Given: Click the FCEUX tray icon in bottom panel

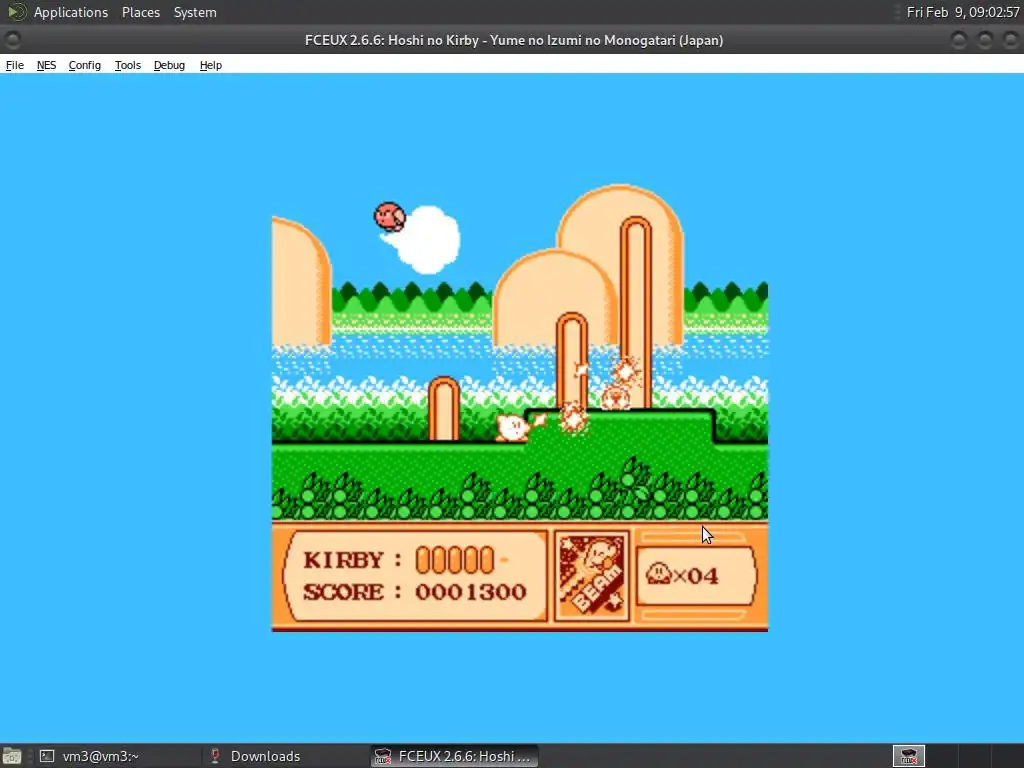Looking at the screenshot, I should (908, 756).
